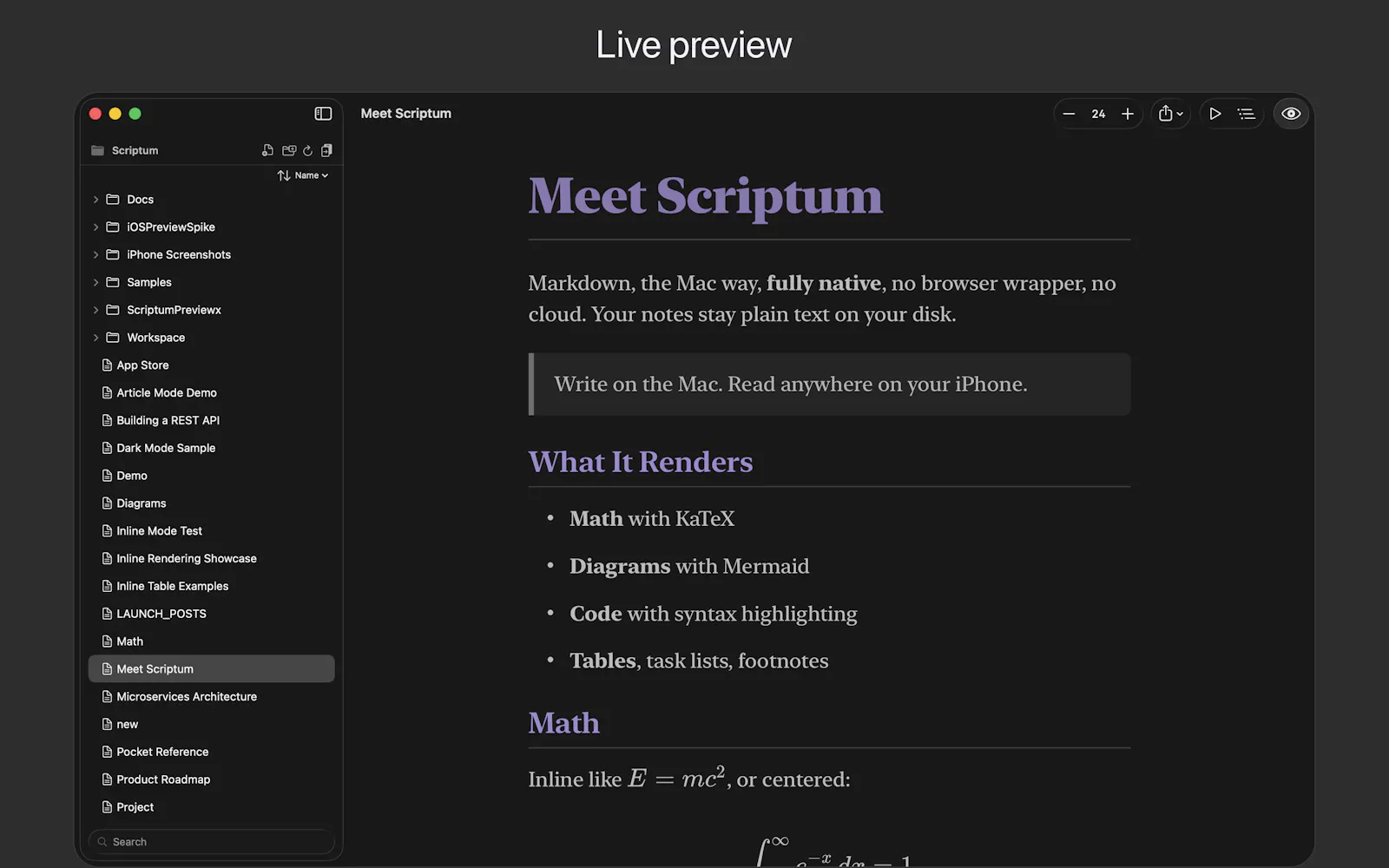Image resolution: width=1389 pixels, height=868 pixels.
Task: Select the Meet Scriptum document row
Action: tap(211, 669)
